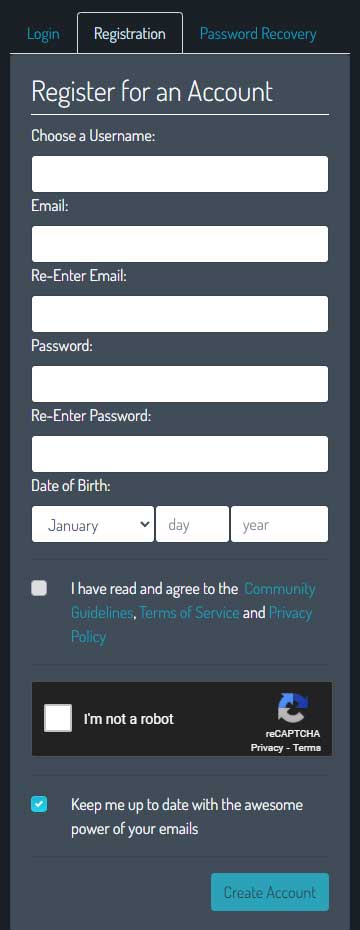Open the Password Recovery tab
Viewport: 360px width, 930px height.
click(258, 34)
